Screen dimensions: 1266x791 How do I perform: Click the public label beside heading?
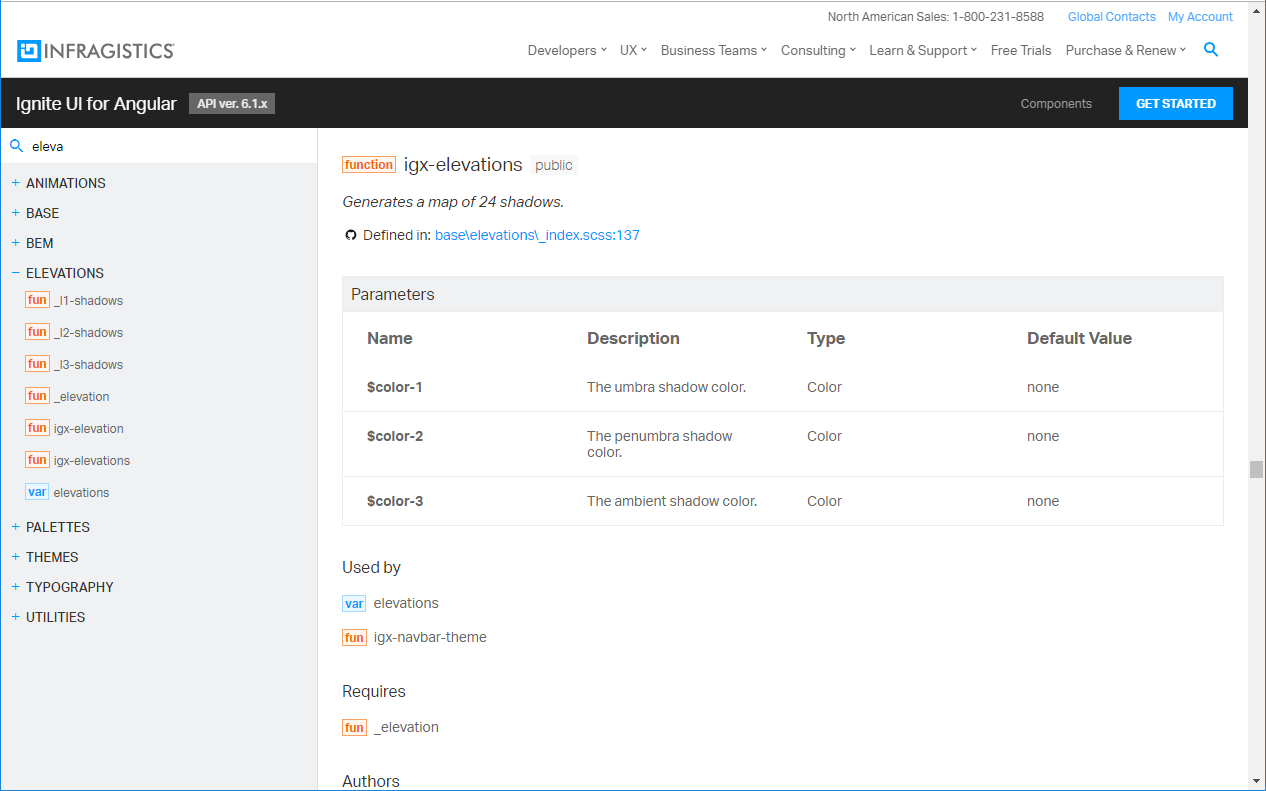pos(554,165)
